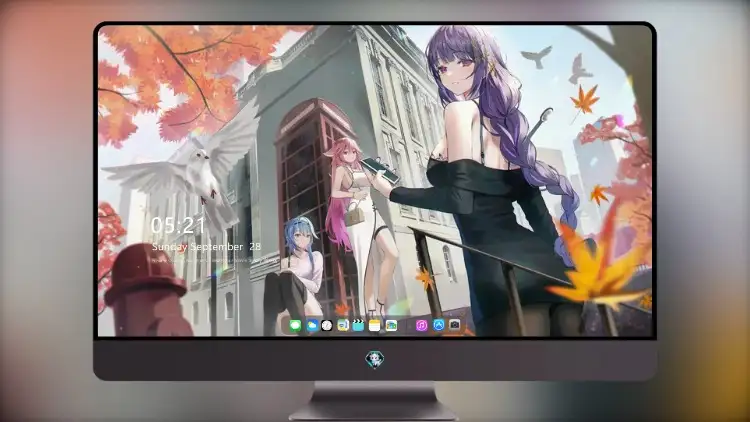Click the 05:21 clock widget
The width and height of the screenshot is (750, 422).
pyautogui.click(x=178, y=225)
